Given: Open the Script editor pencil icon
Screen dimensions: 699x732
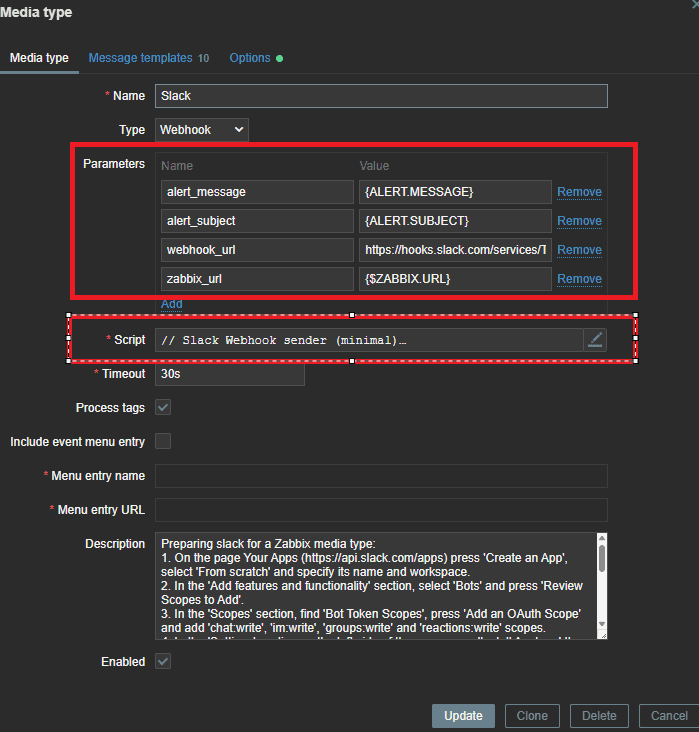Looking at the screenshot, I should [595, 340].
